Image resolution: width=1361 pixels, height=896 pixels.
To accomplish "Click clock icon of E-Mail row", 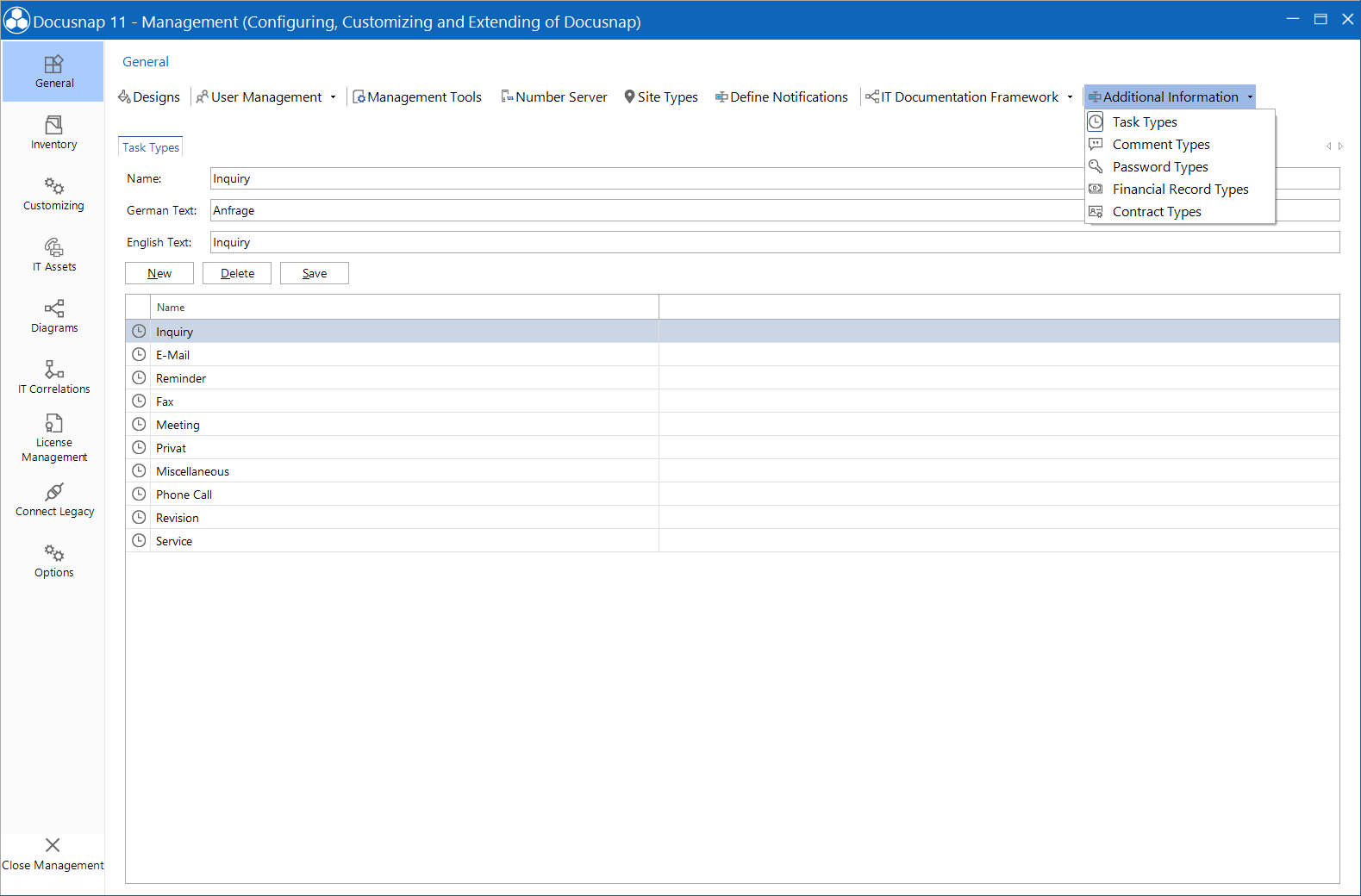I will (x=139, y=354).
